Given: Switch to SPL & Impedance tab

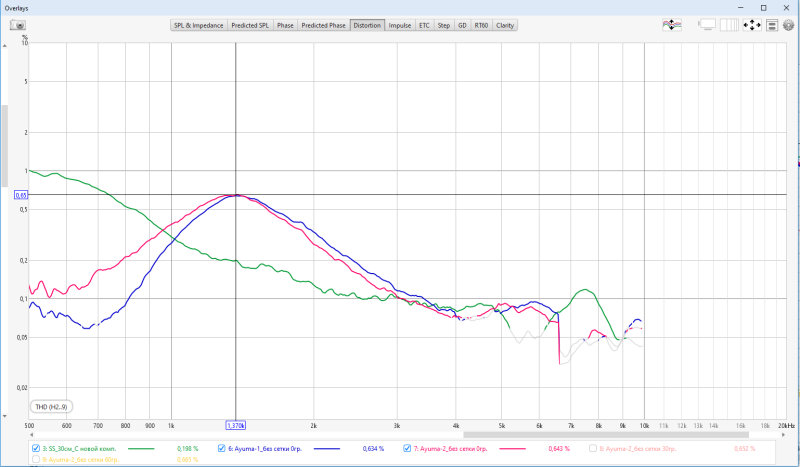Looking at the screenshot, I should pos(198,25).
